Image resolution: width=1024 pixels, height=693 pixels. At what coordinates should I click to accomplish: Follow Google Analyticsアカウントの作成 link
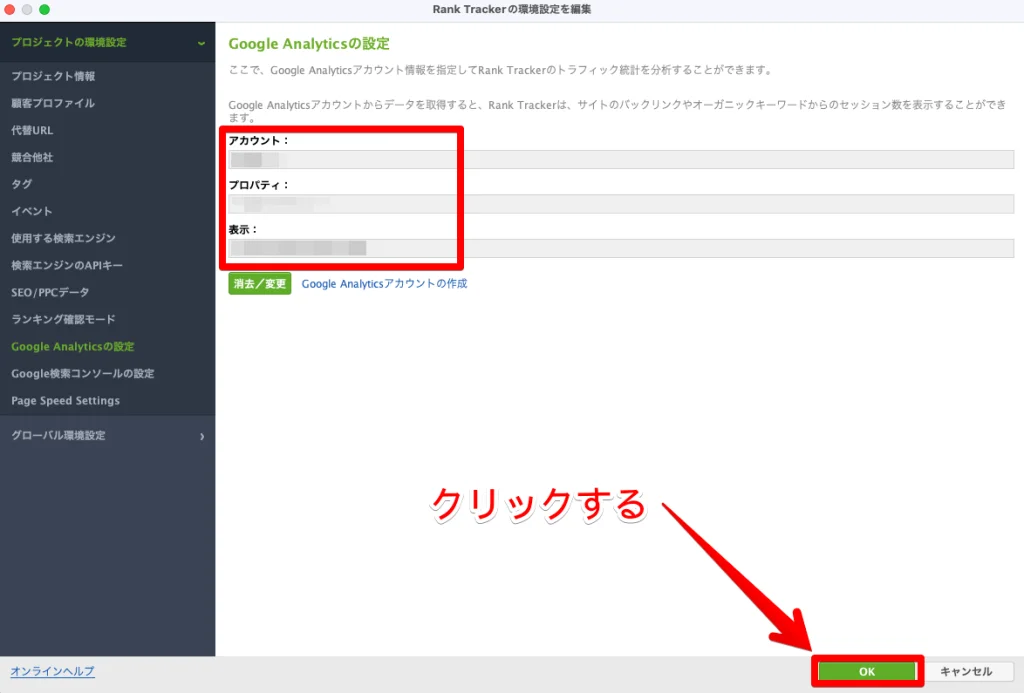(384, 283)
